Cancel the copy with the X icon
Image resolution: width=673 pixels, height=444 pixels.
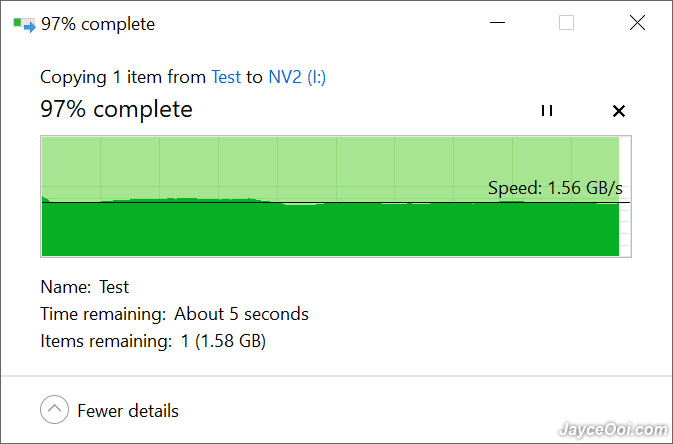click(618, 111)
